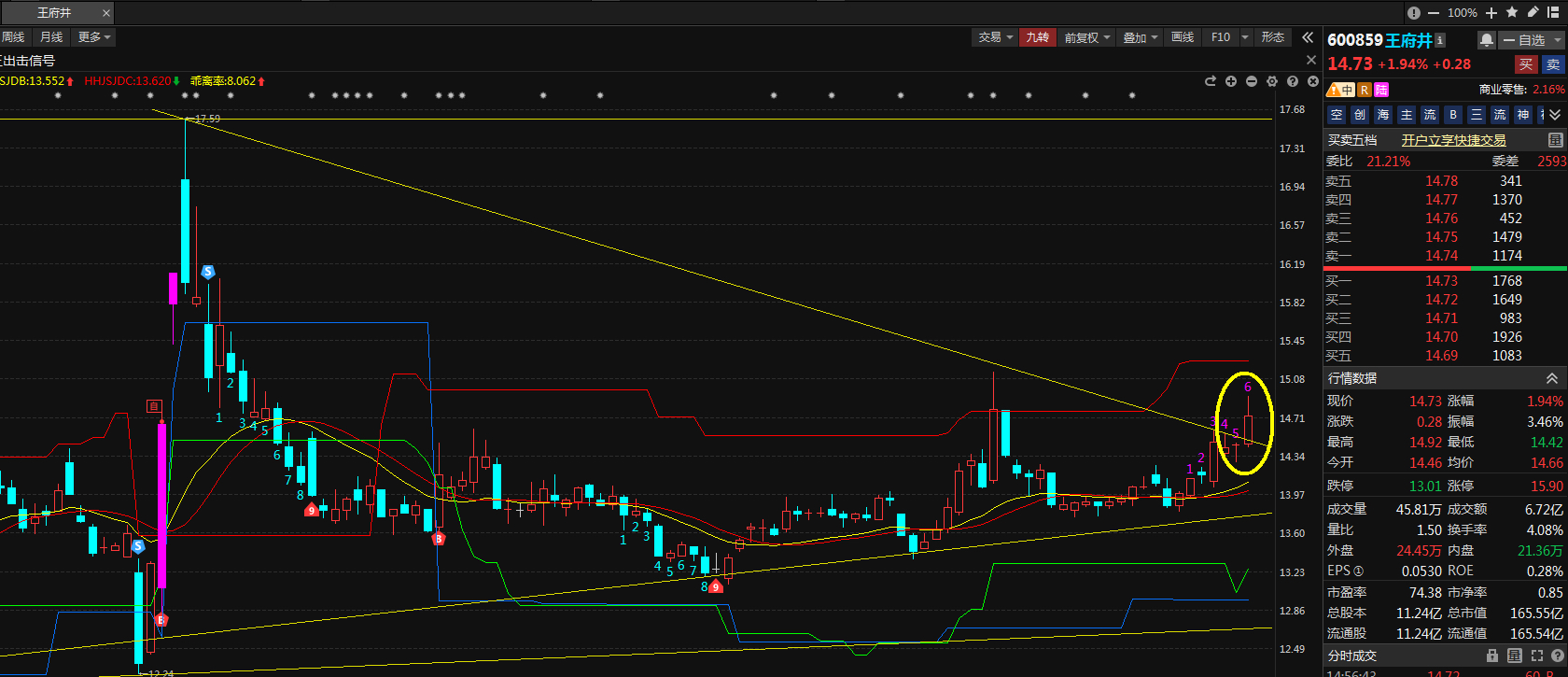Click the B feature tile
Viewport: 1568px width, 677px height.
coord(1453,115)
